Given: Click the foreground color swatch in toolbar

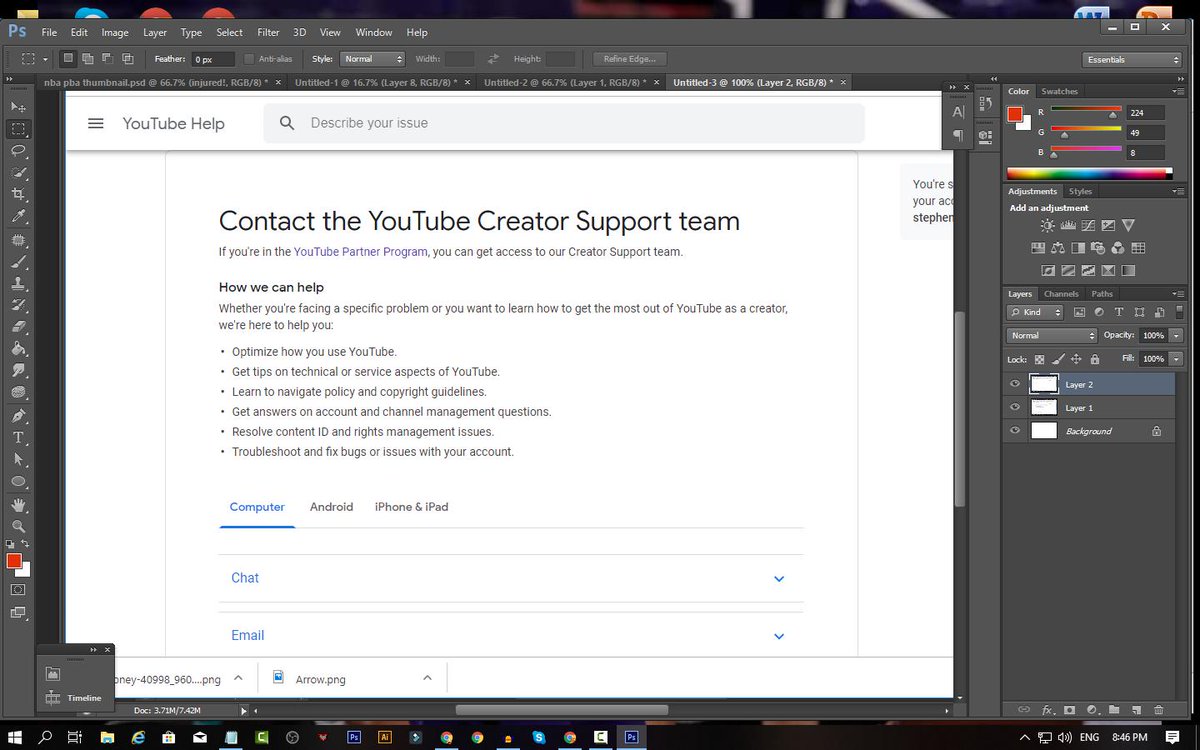Looking at the screenshot, I should (x=14, y=561).
